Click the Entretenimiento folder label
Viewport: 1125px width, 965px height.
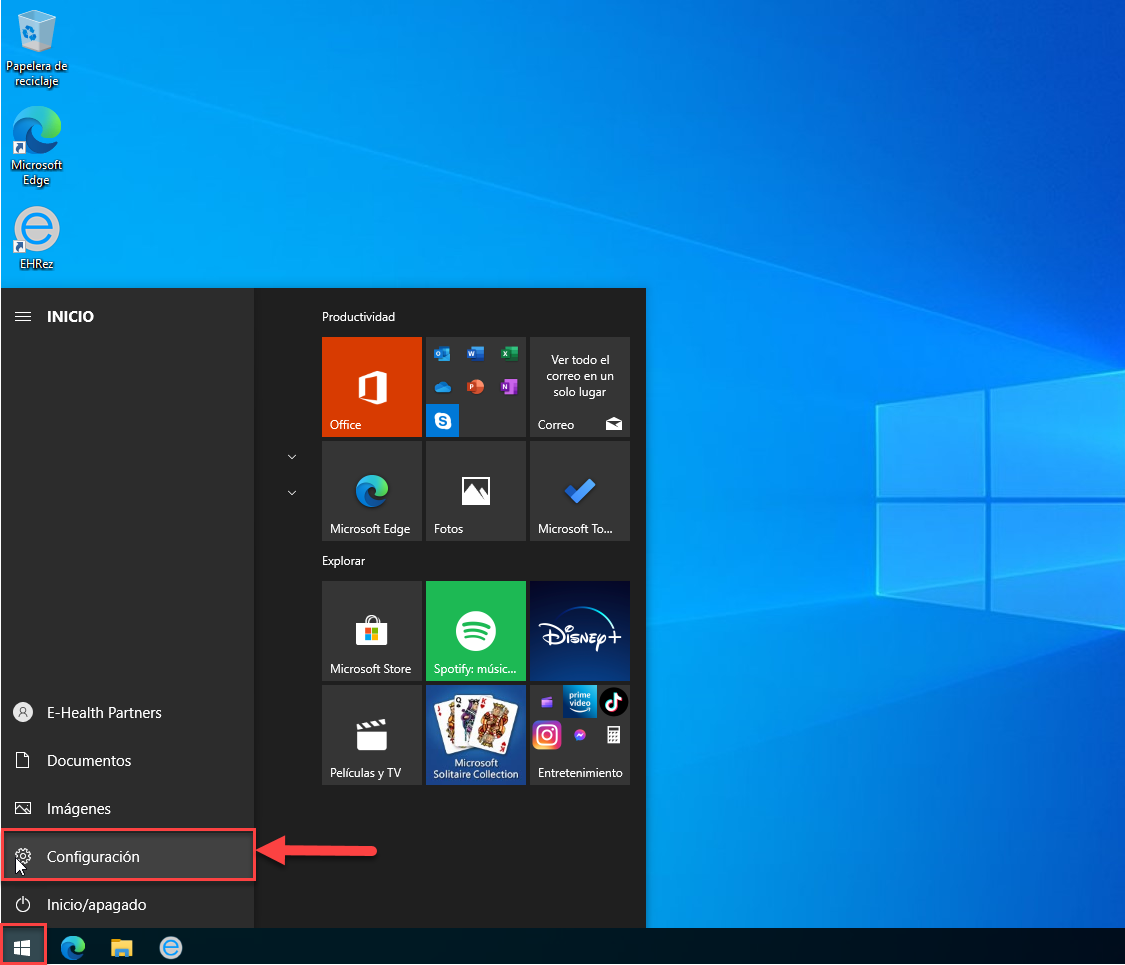pos(580,773)
